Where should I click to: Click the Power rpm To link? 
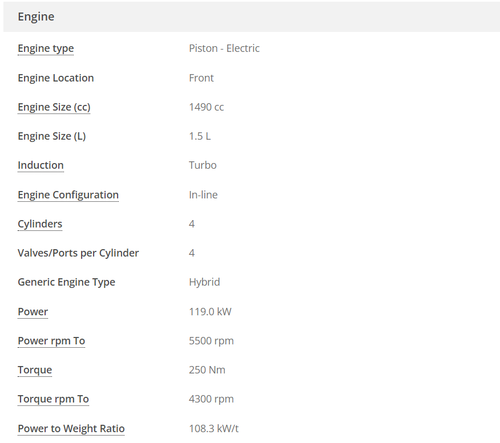(x=51, y=341)
